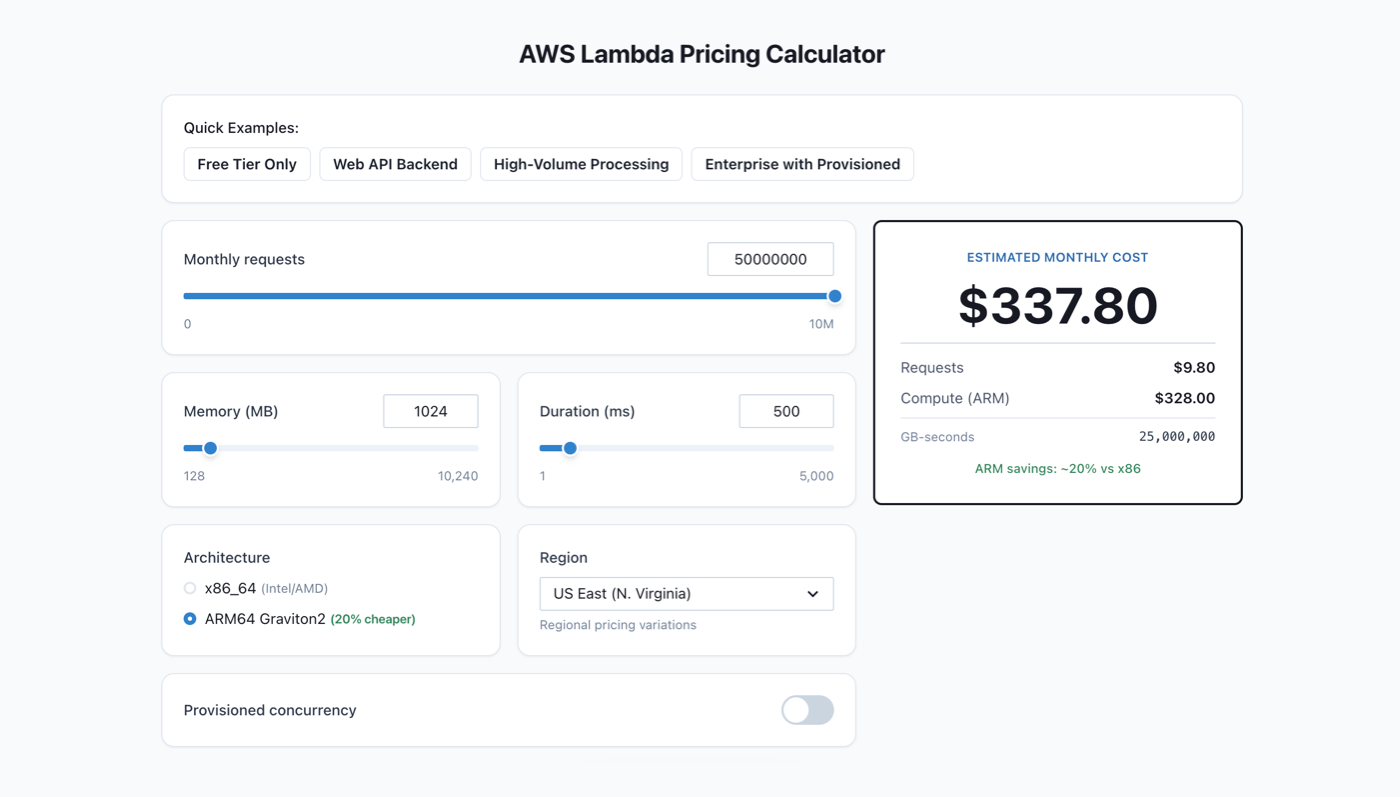Click the estimated monthly cost total
Viewport: 1400px width, 797px height.
pyautogui.click(x=1057, y=307)
